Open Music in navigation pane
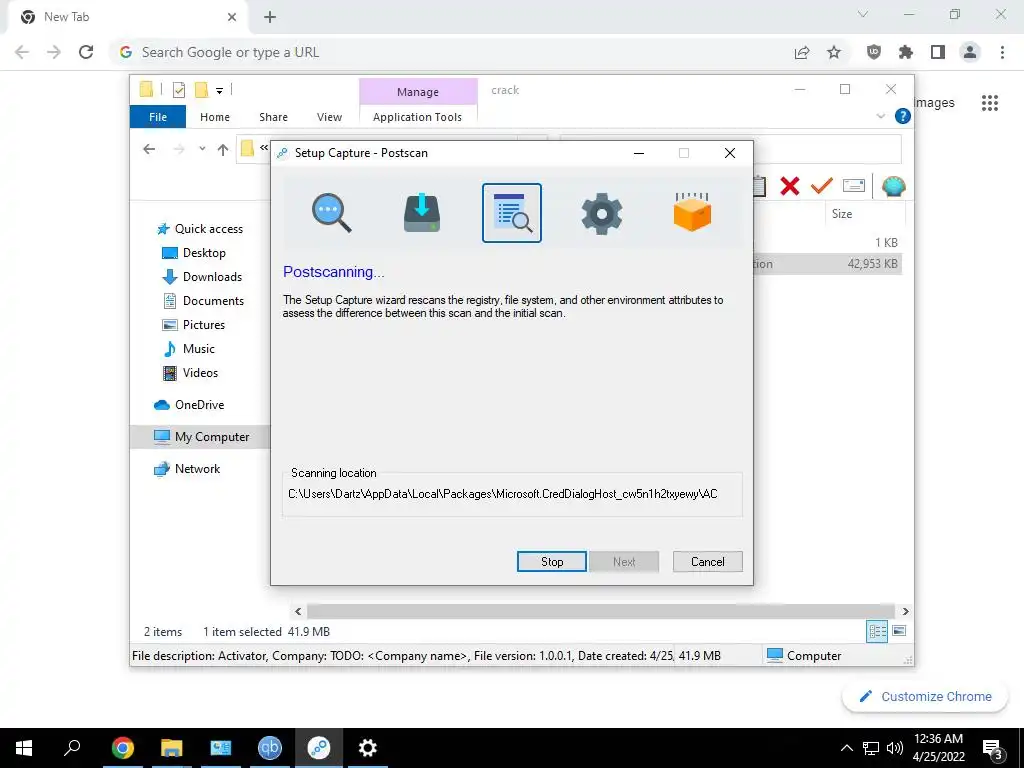The height and width of the screenshot is (768, 1024). point(189,349)
